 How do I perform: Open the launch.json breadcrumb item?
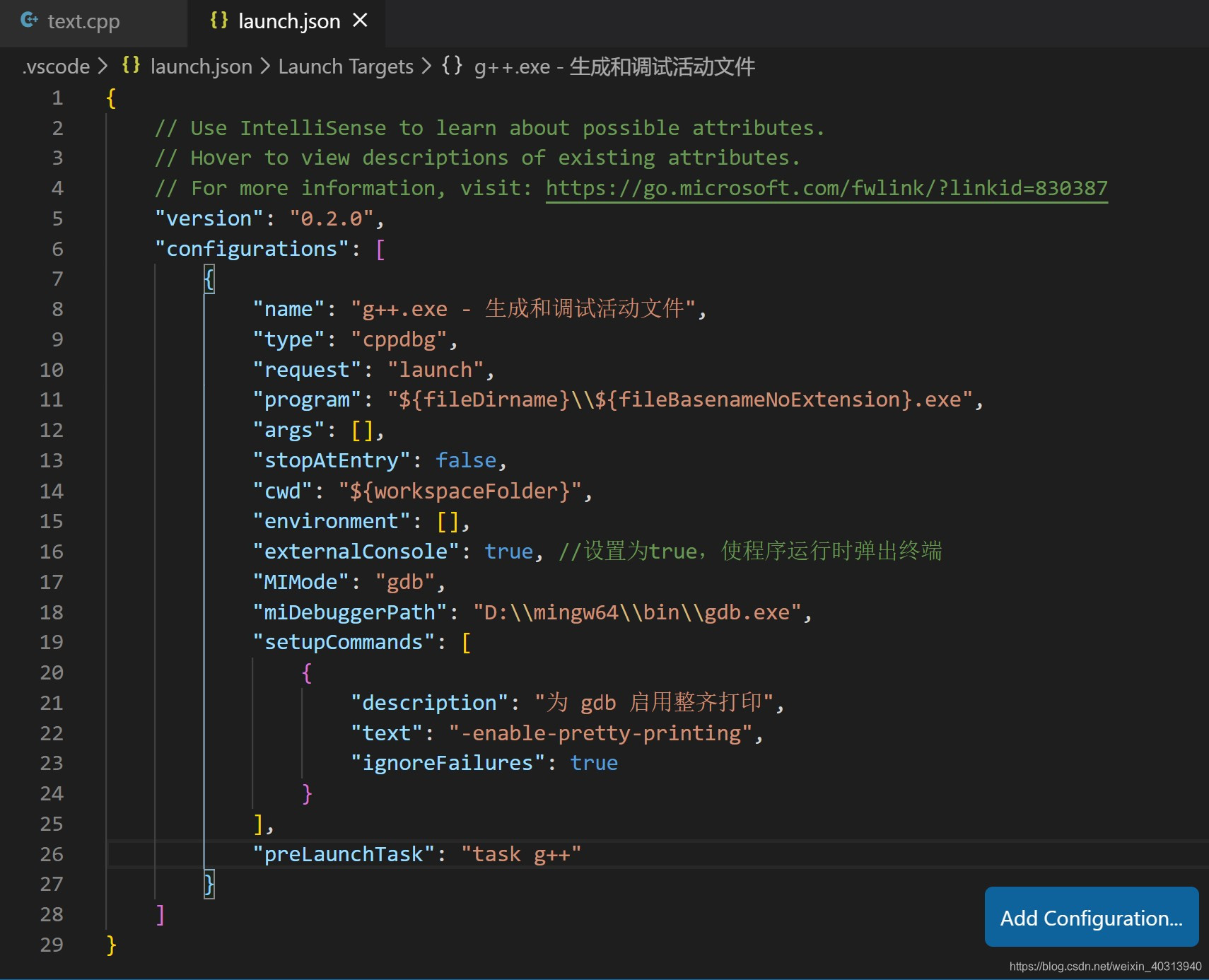(201, 66)
